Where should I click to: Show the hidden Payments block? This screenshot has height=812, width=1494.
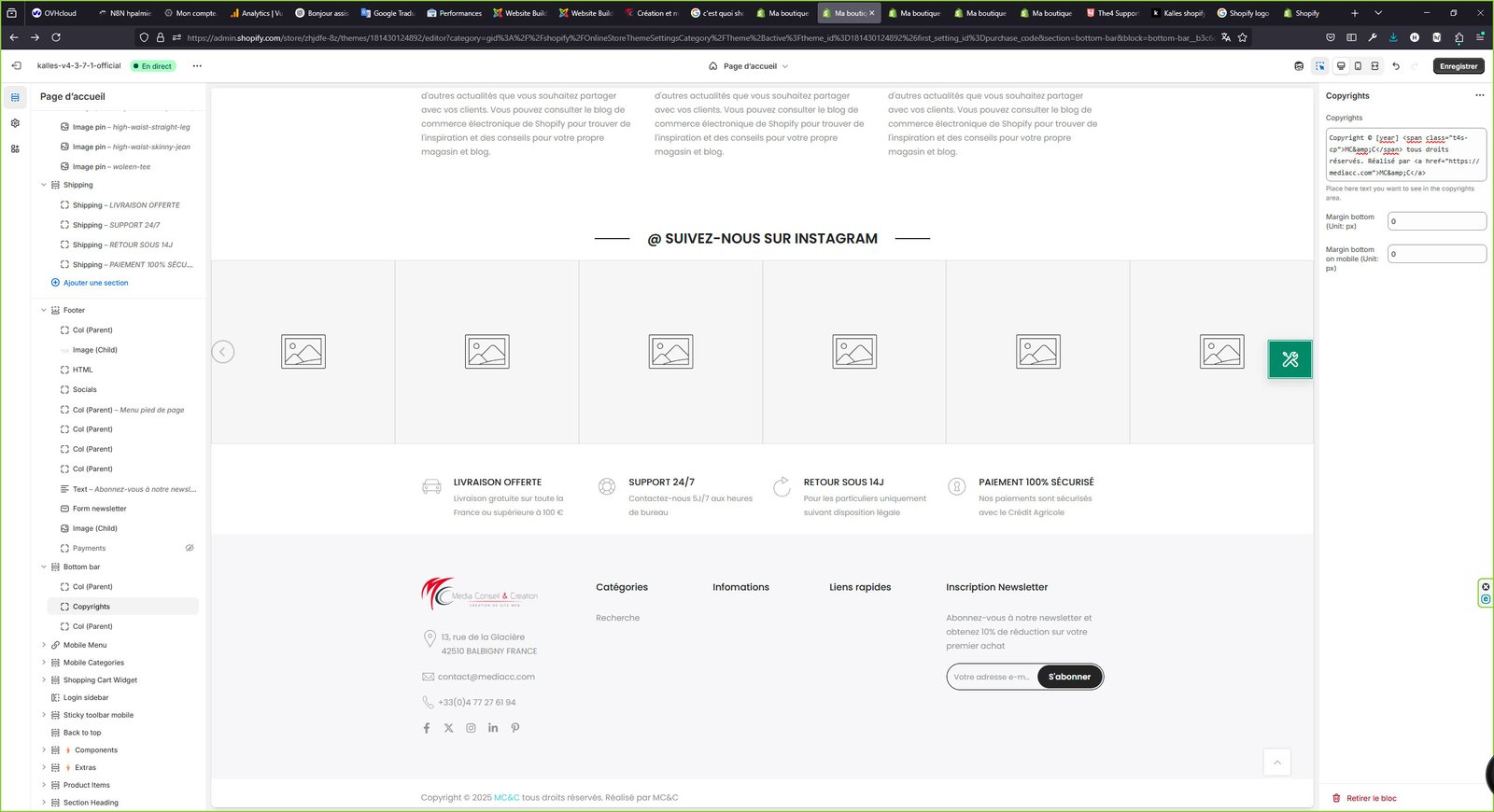pos(190,548)
